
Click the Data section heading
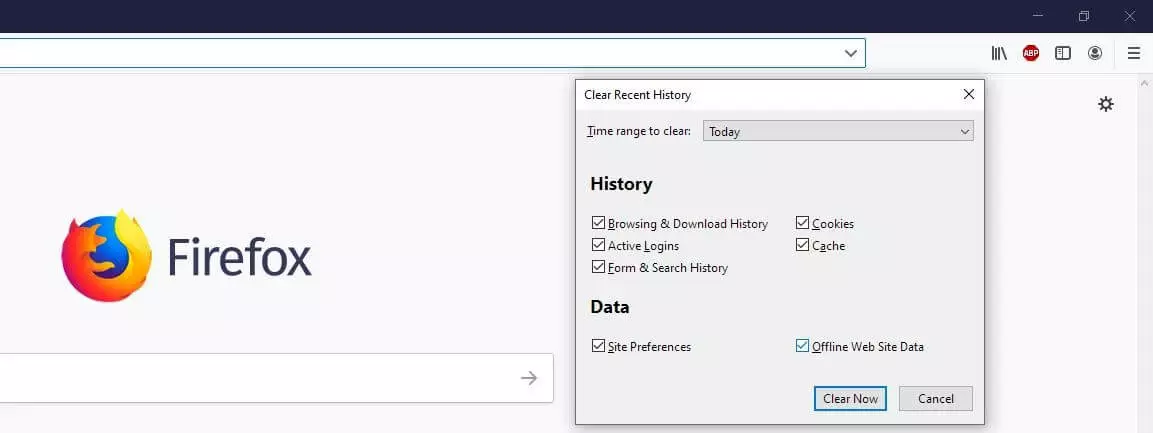610,307
